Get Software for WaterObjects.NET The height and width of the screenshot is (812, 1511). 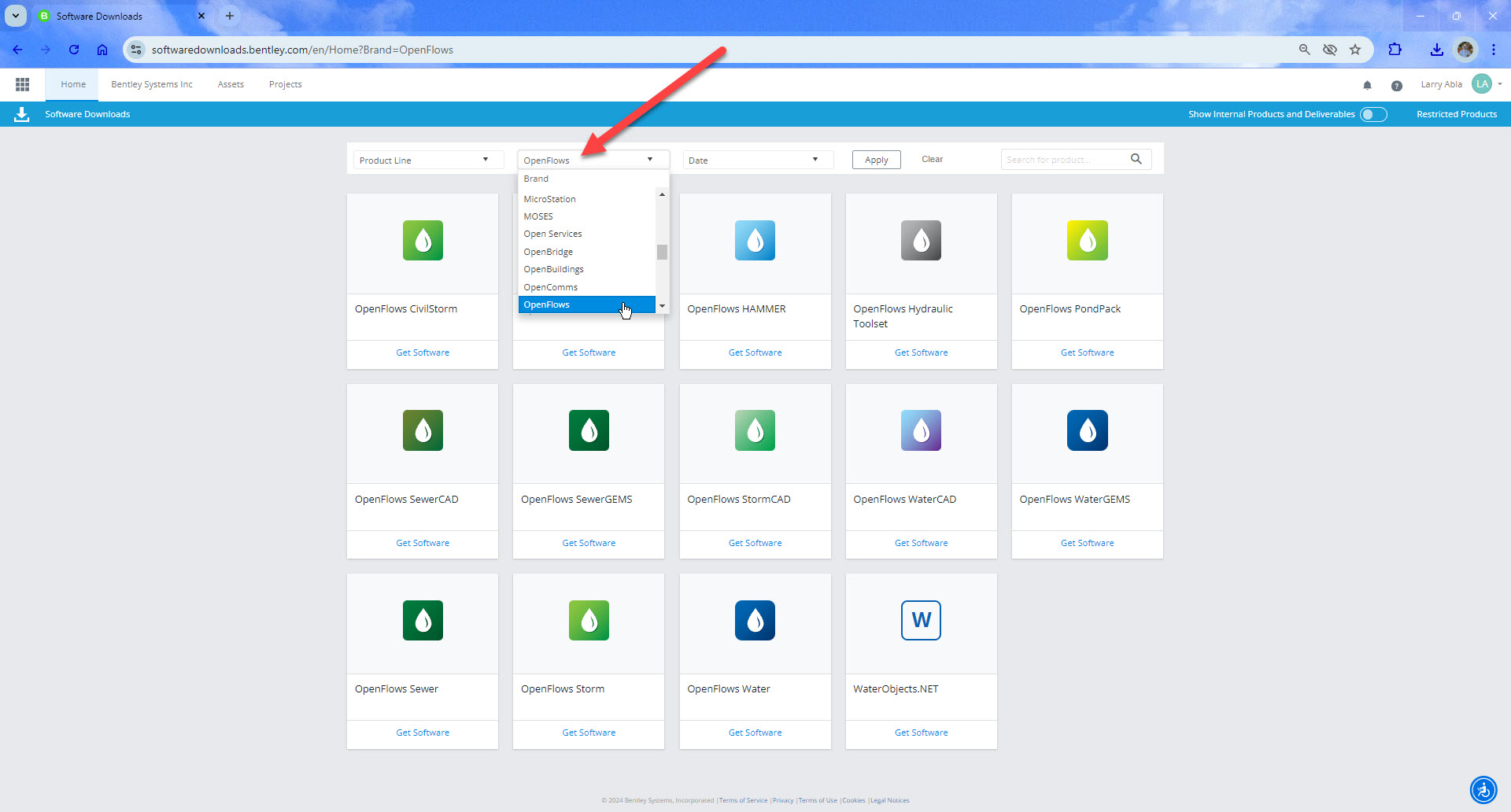click(x=921, y=733)
